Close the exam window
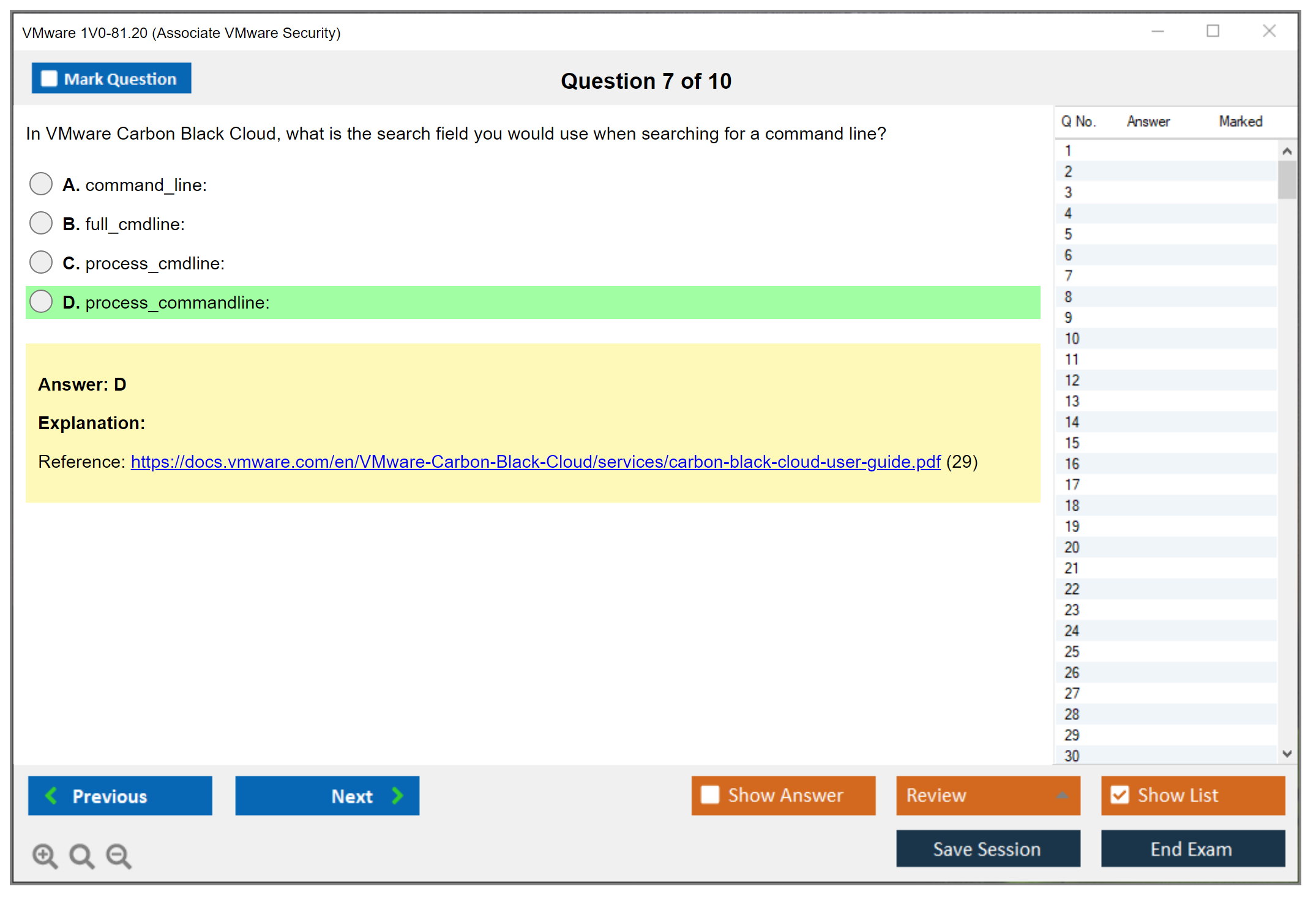1316x900 pixels. (1269, 31)
